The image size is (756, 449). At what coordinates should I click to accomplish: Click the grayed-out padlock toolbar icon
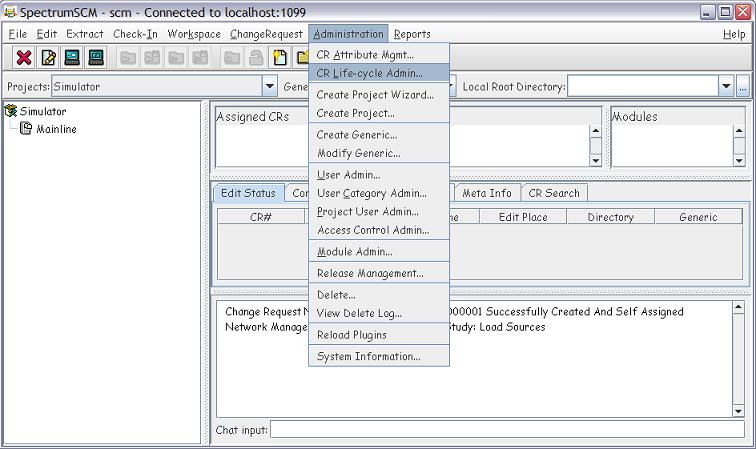(x=256, y=58)
